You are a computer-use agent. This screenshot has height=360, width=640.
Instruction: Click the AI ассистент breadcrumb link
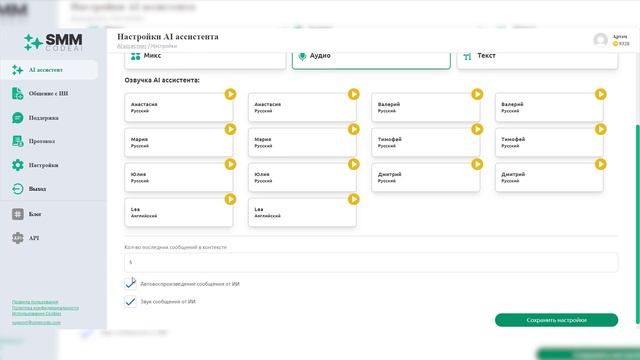pyautogui.click(x=131, y=46)
